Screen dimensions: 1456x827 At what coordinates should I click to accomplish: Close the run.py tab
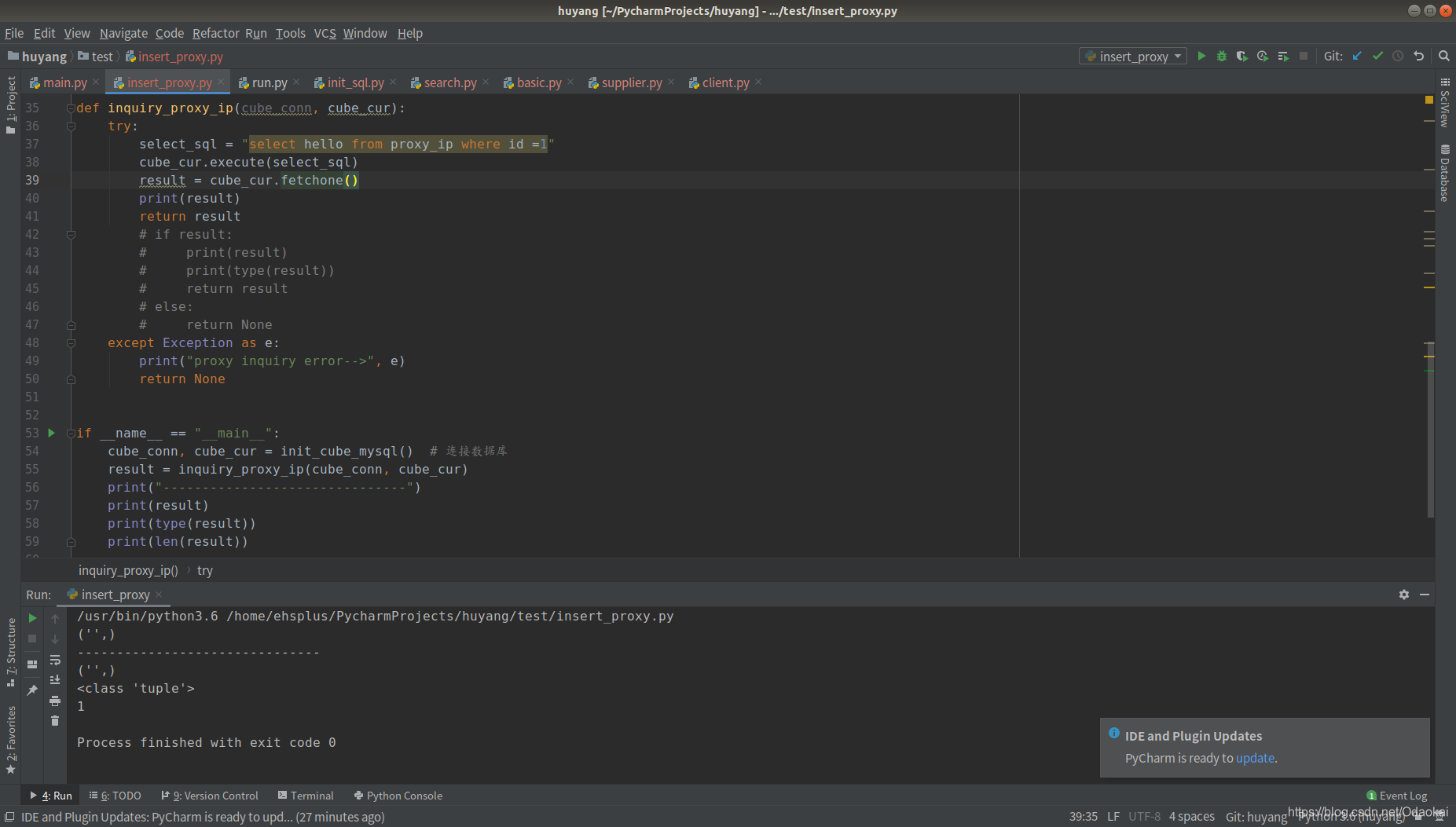point(296,82)
